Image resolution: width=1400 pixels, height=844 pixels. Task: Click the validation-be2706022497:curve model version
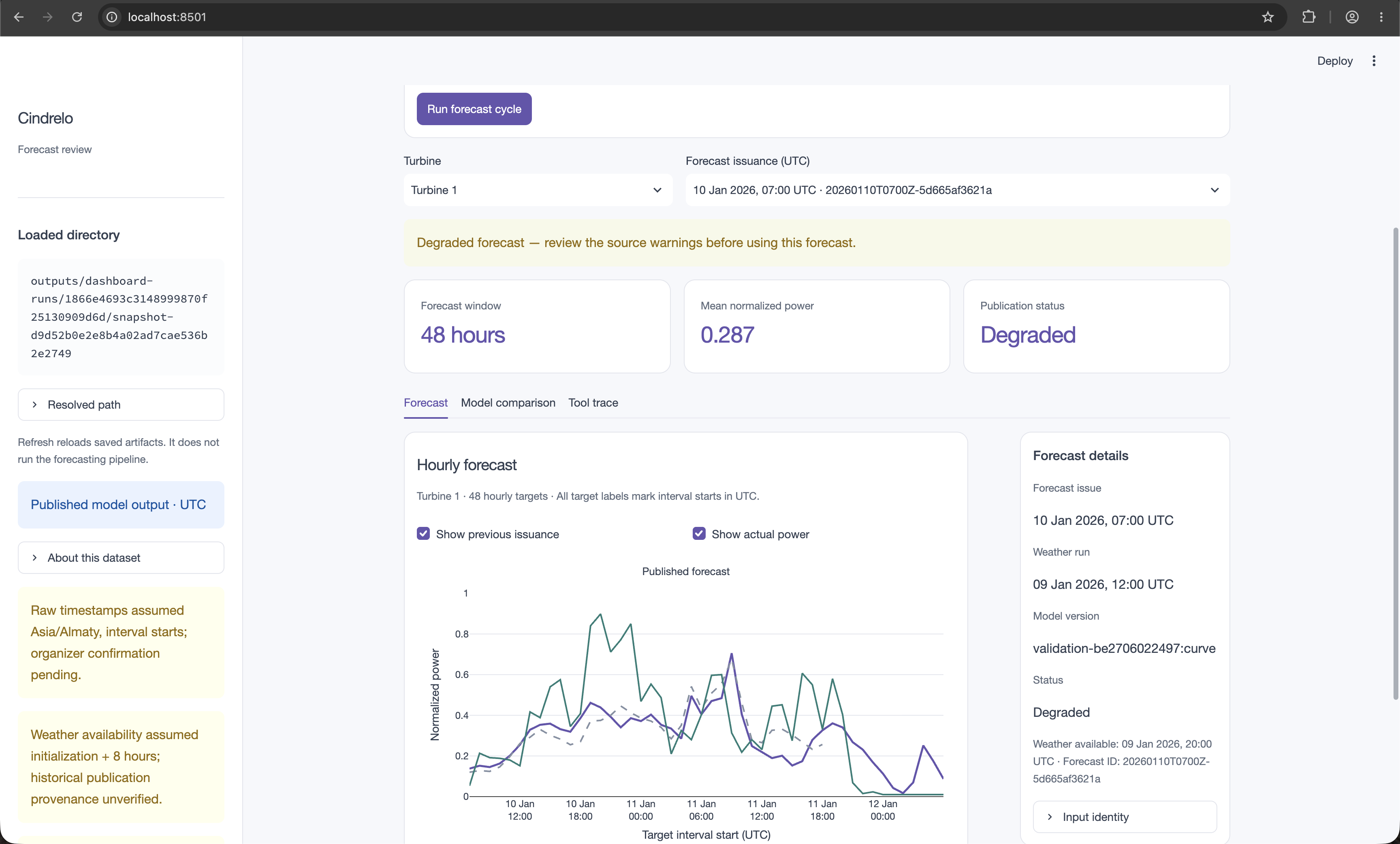coord(1124,648)
